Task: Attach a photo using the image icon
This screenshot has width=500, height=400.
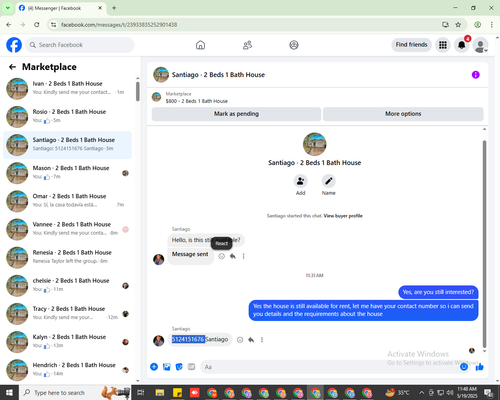Action: click(x=167, y=367)
